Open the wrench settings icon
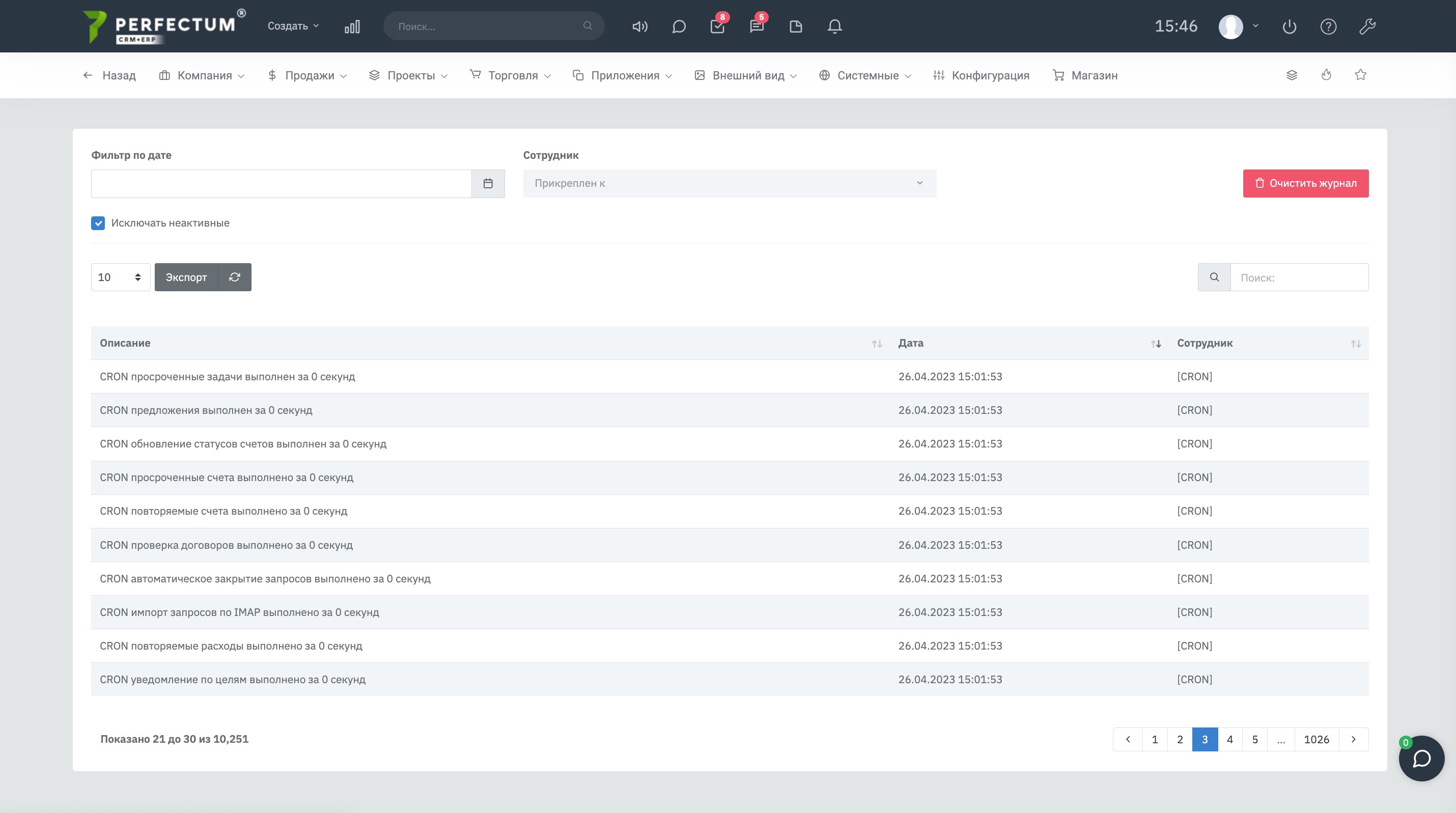 (x=1367, y=26)
